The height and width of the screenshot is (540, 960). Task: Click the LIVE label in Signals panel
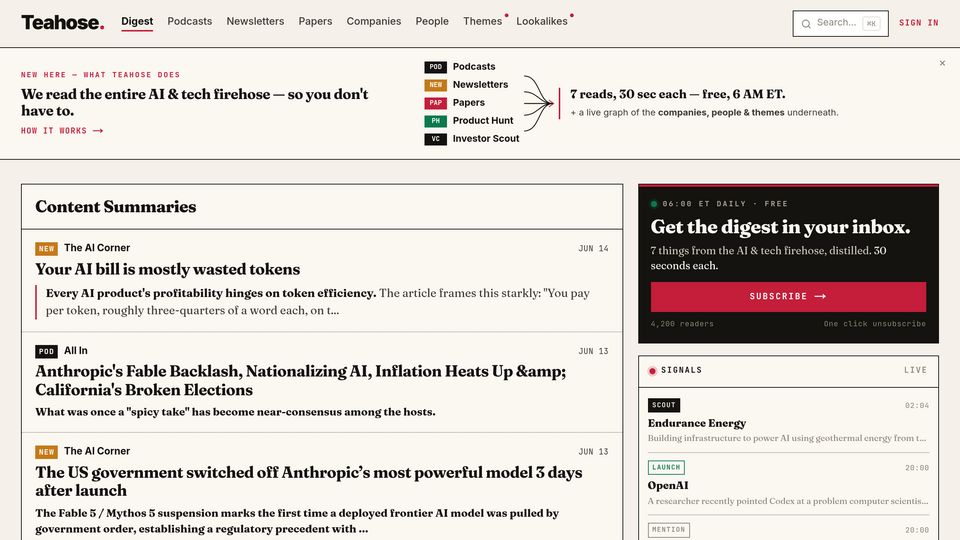click(916, 370)
